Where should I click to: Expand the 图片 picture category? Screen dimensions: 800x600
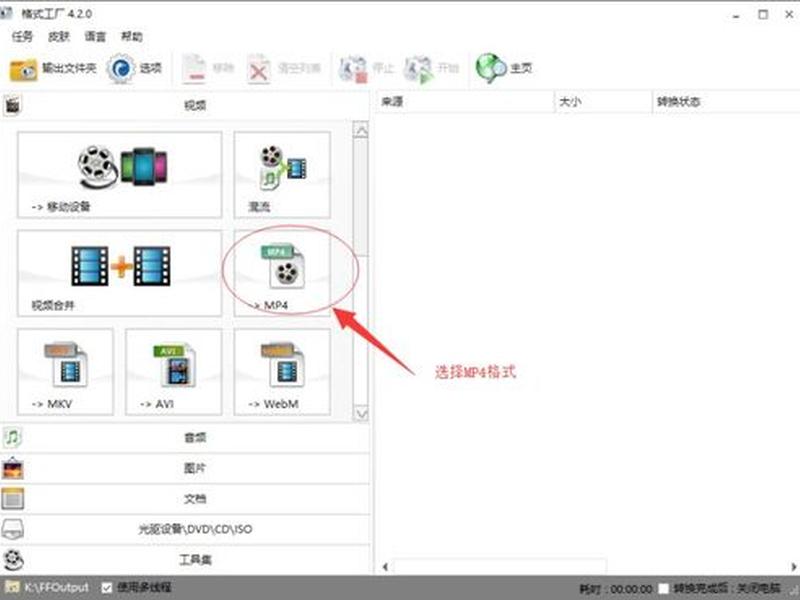(x=185, y=468)
